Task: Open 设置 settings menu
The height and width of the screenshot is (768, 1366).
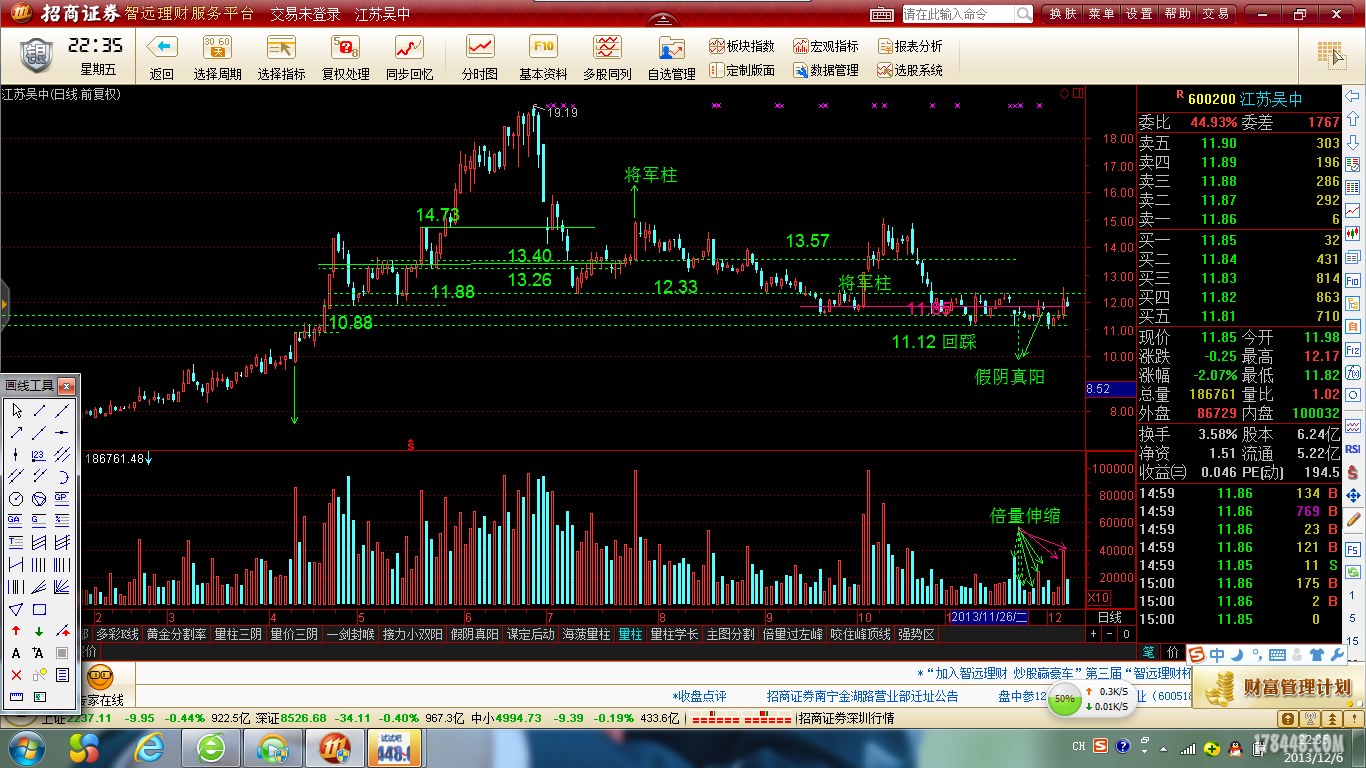Action: [1139, 14]
